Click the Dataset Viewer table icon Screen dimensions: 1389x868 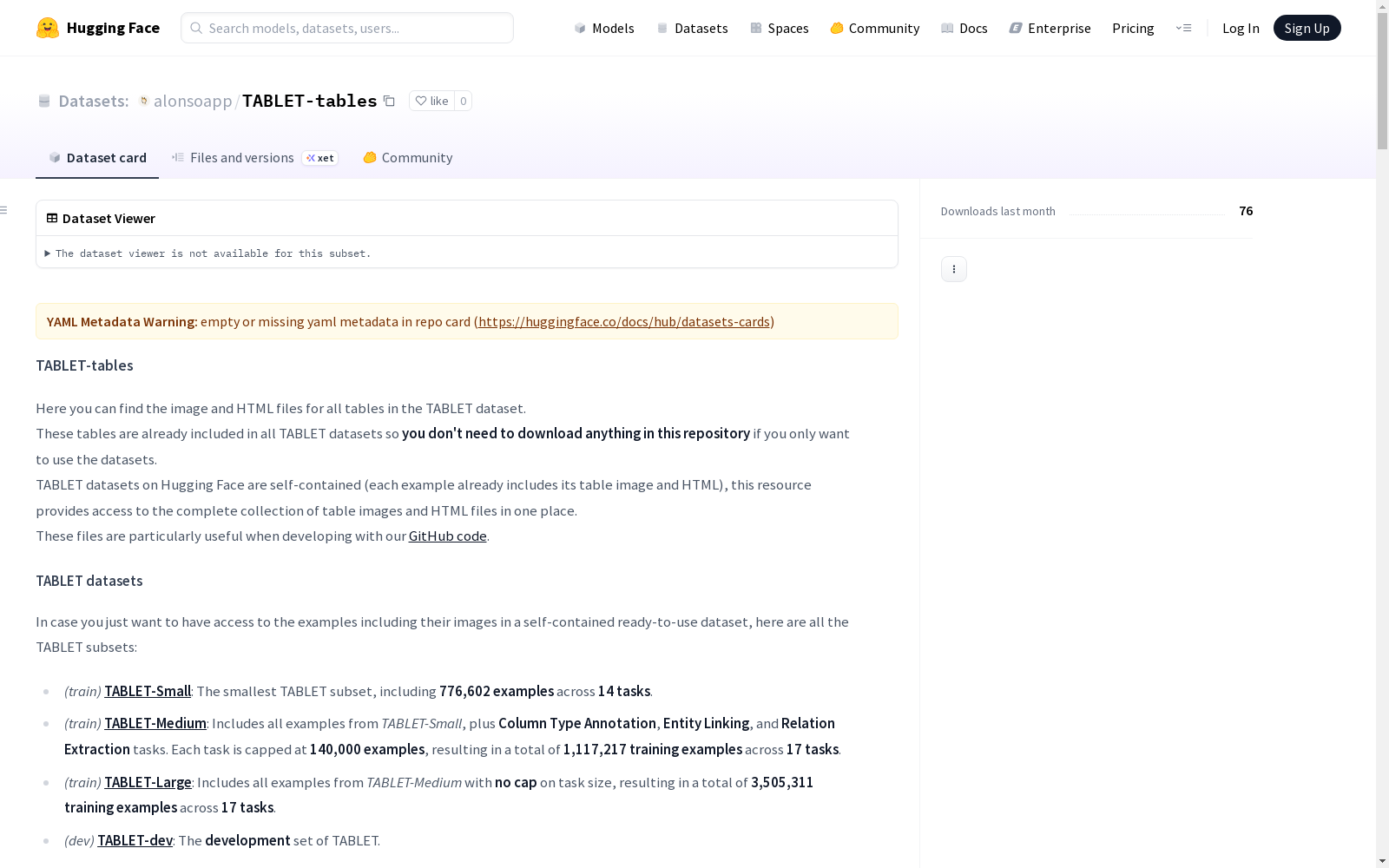tap(52, 218)
